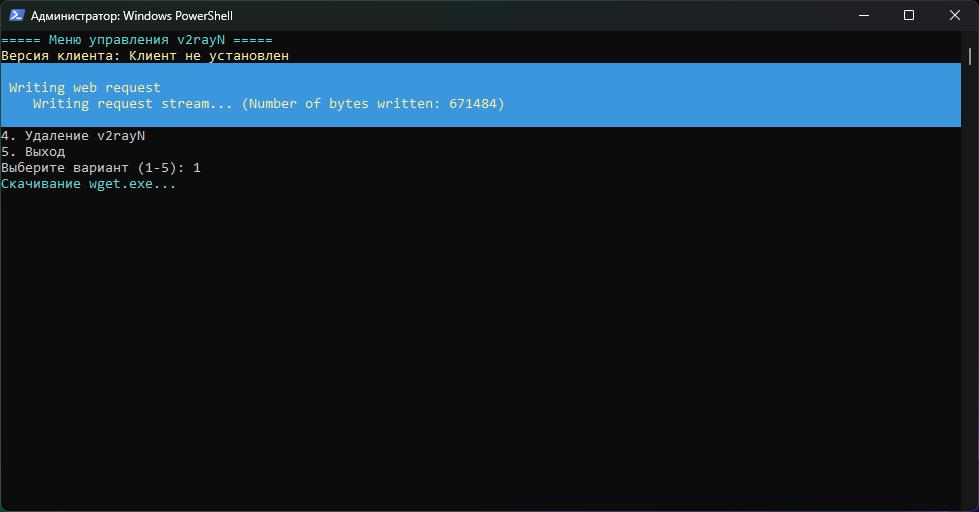Click the bytes written number 671484
The width and height of the screenshot is (979, 512).
[x=472, y=104]
